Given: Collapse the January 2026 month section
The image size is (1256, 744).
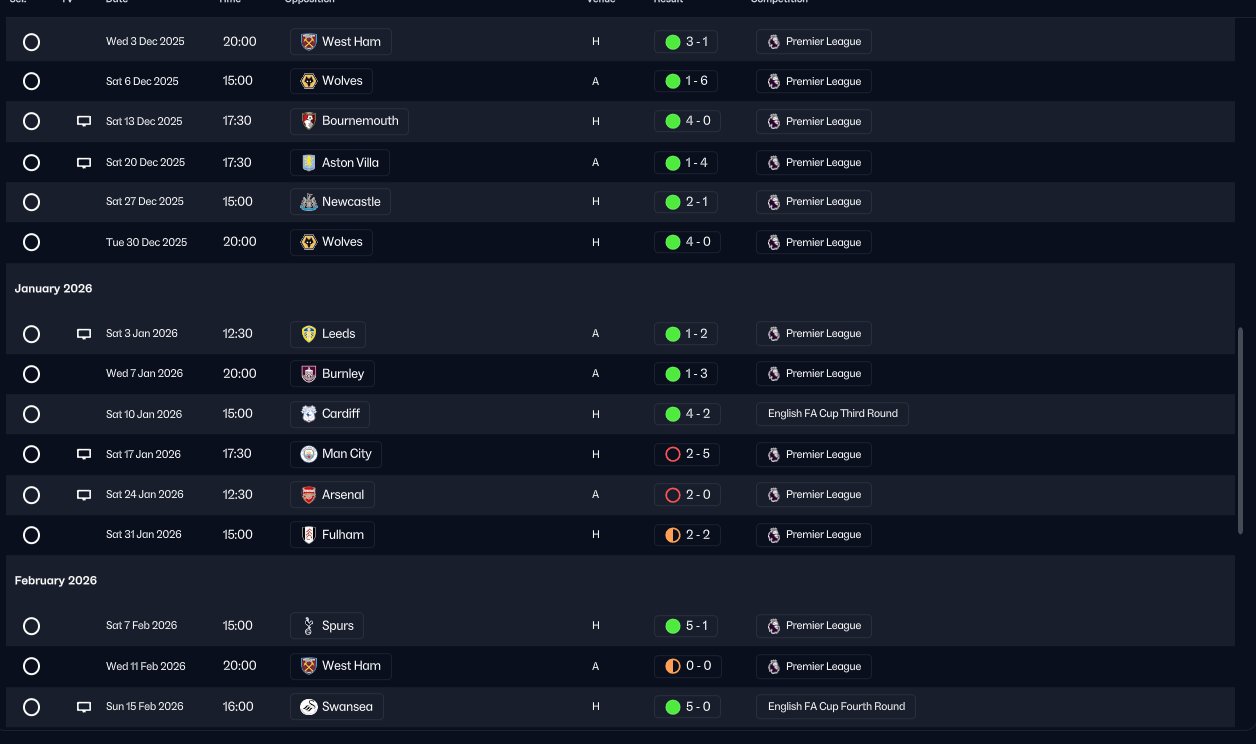Looking at the screenshot, I should (x=53, y=288).
